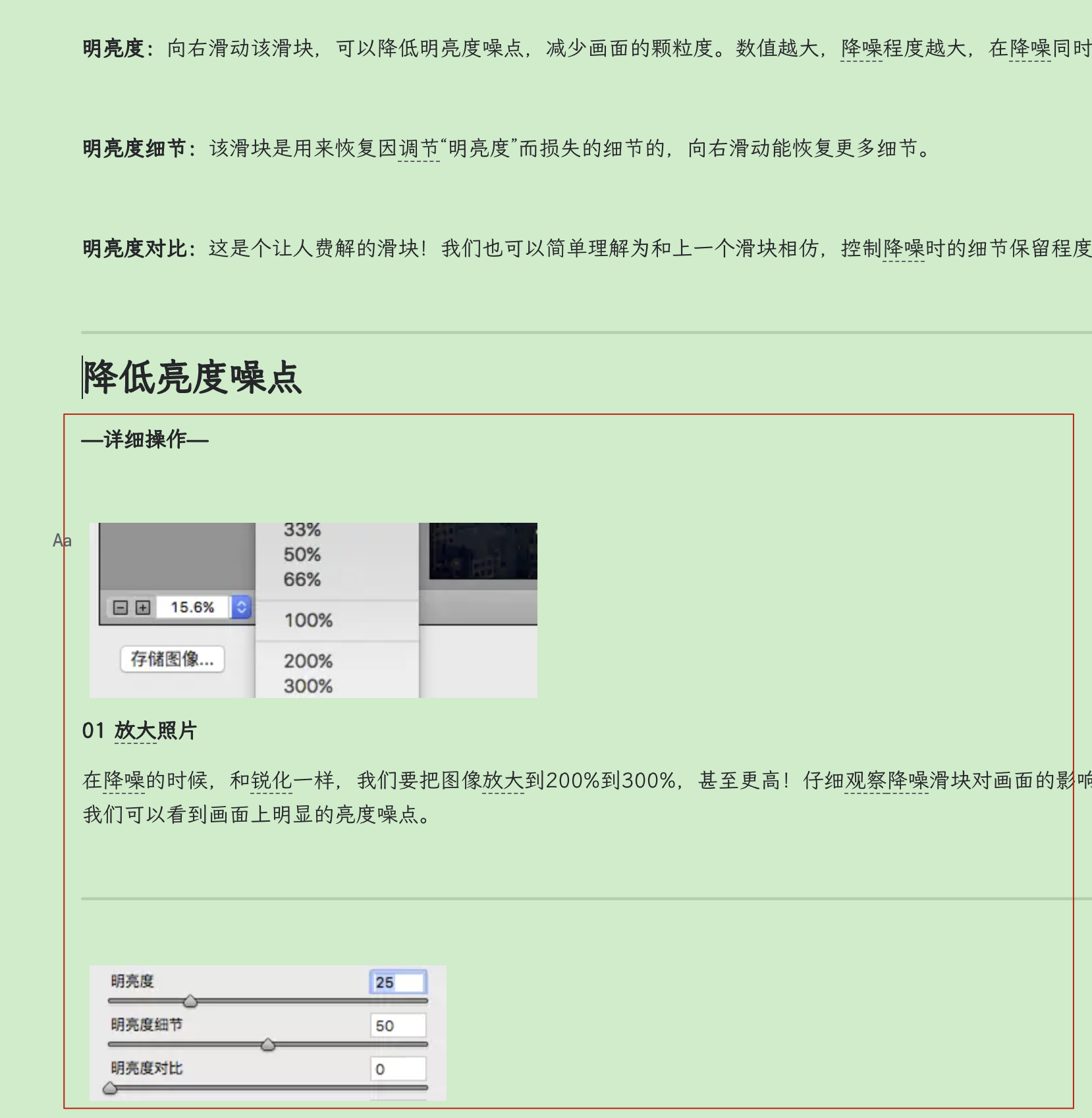
Task: Click the 存储图像... button
Action: tap(173, 659)
